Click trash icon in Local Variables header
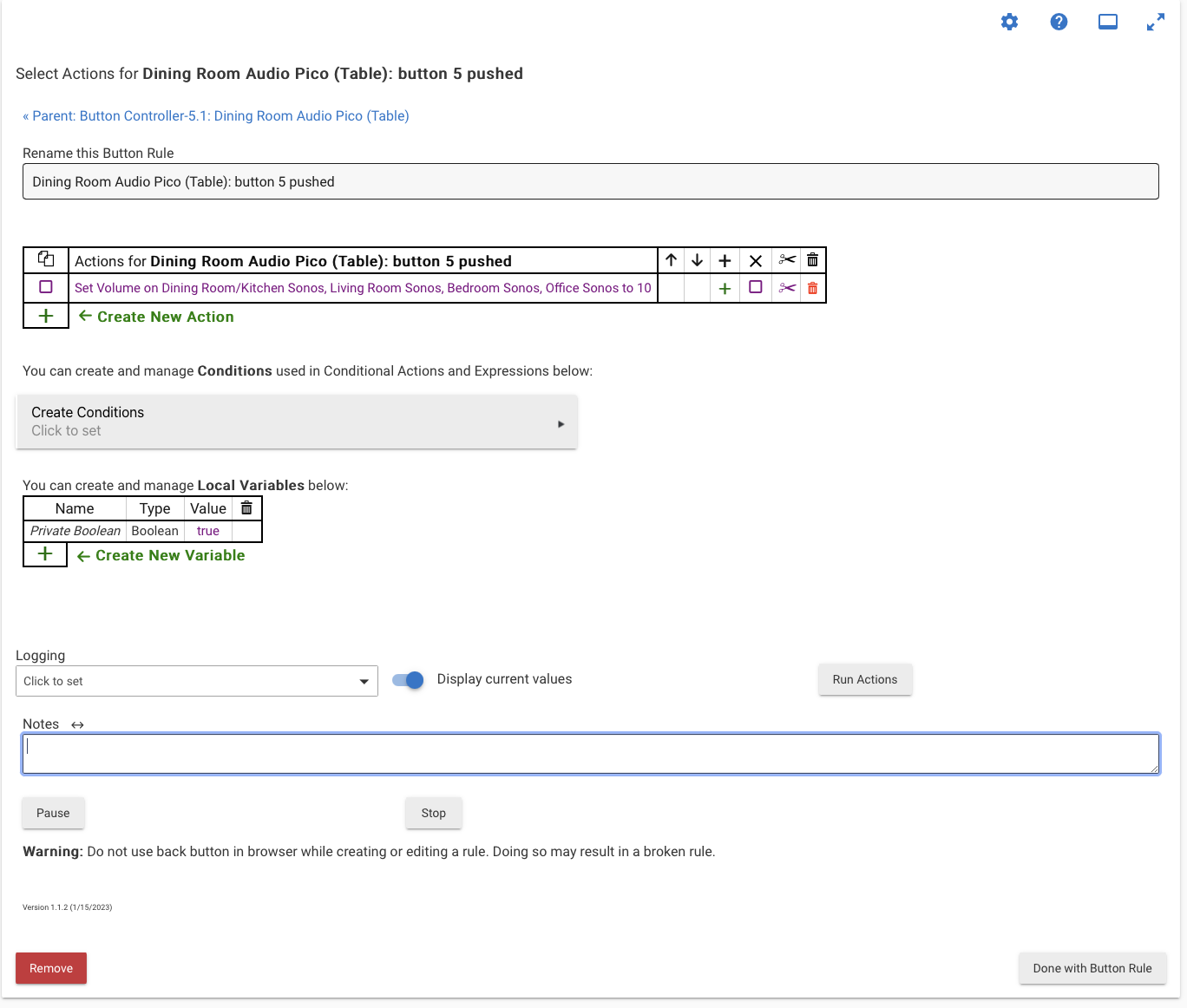The image size is (1187, 1008). (246, 508)
